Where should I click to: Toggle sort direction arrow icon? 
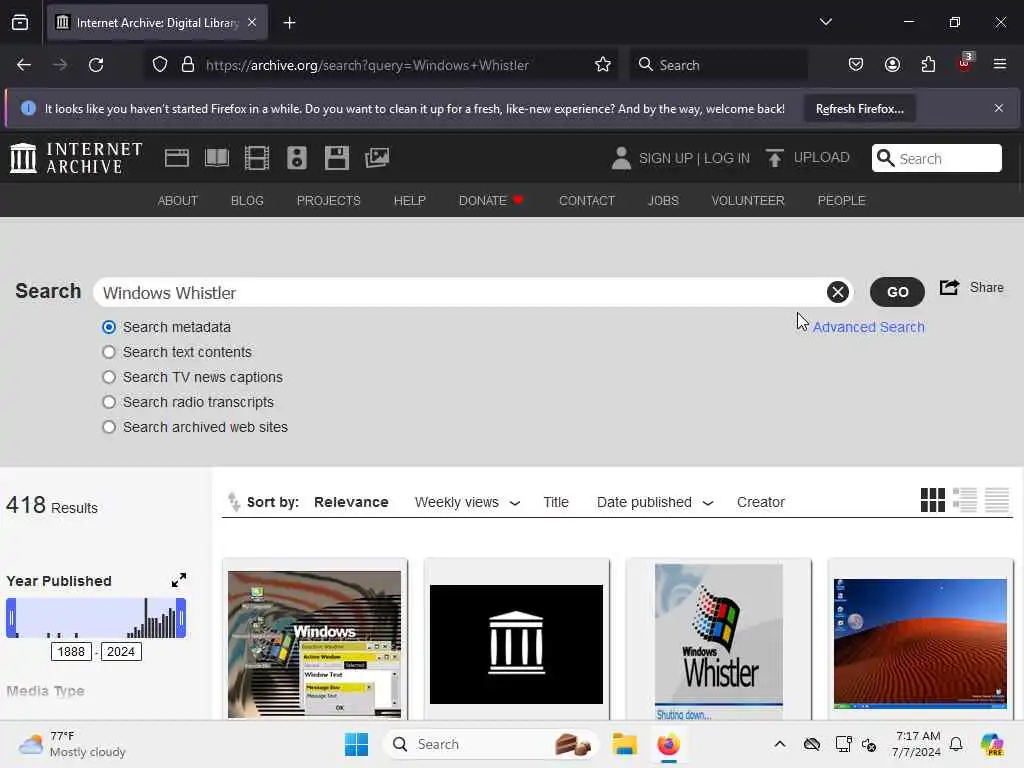[233, 502]
